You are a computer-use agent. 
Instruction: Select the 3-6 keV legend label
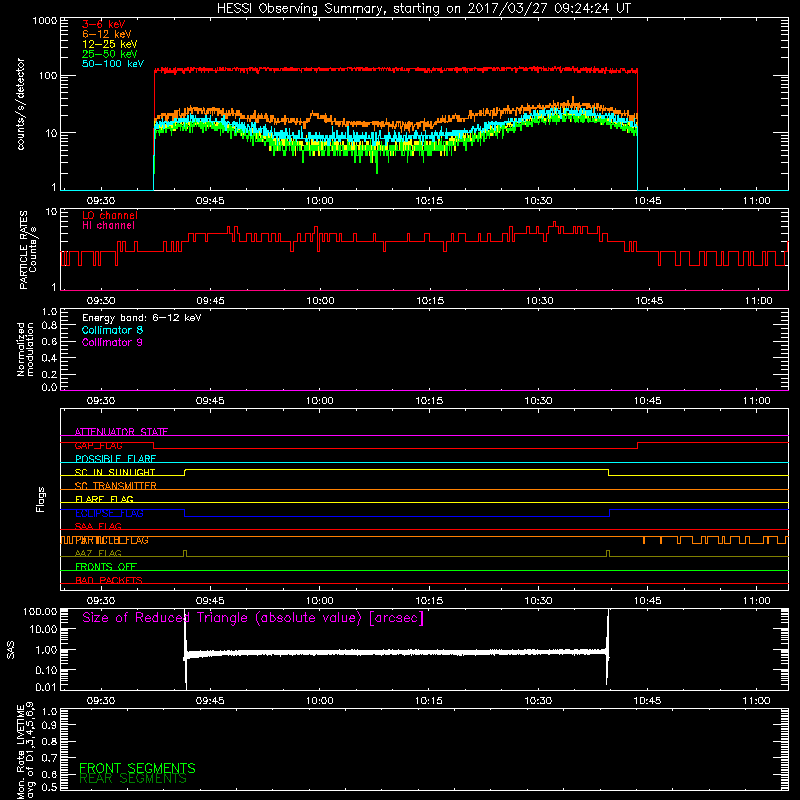click(104, 24)
